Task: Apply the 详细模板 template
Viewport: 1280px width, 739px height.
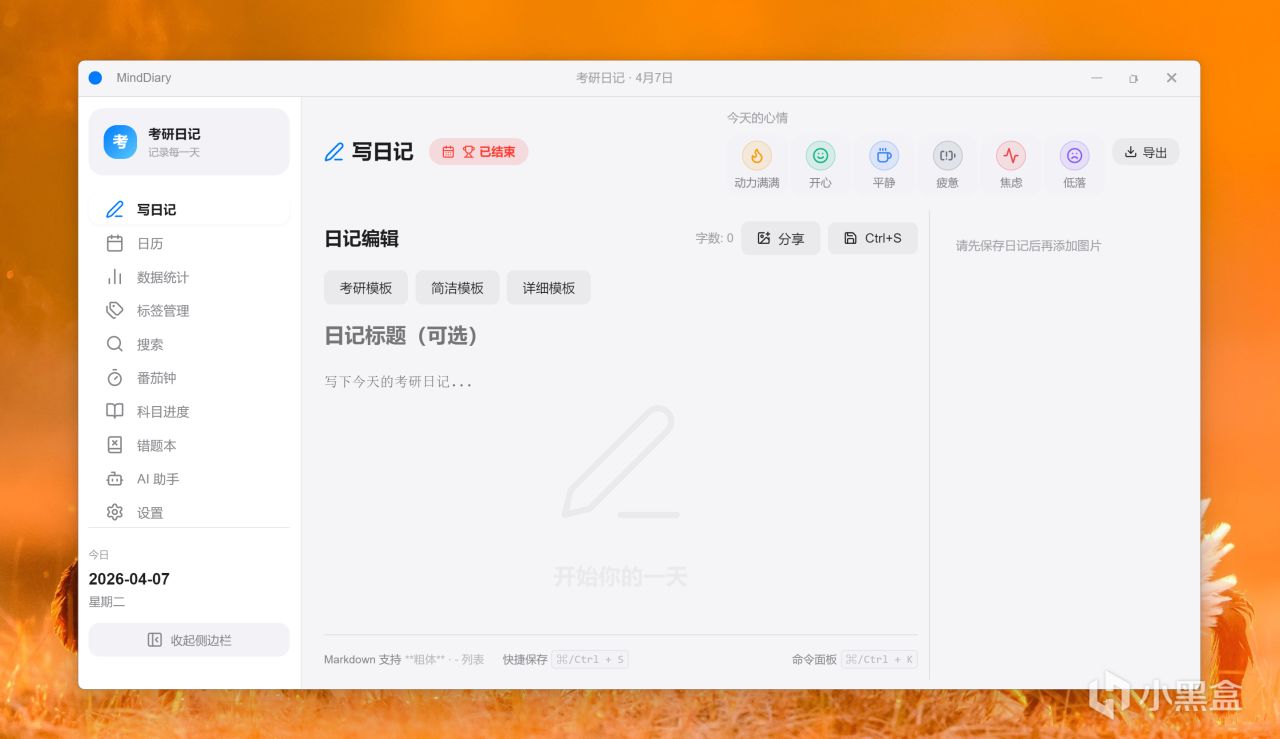Action: (548, 287)
